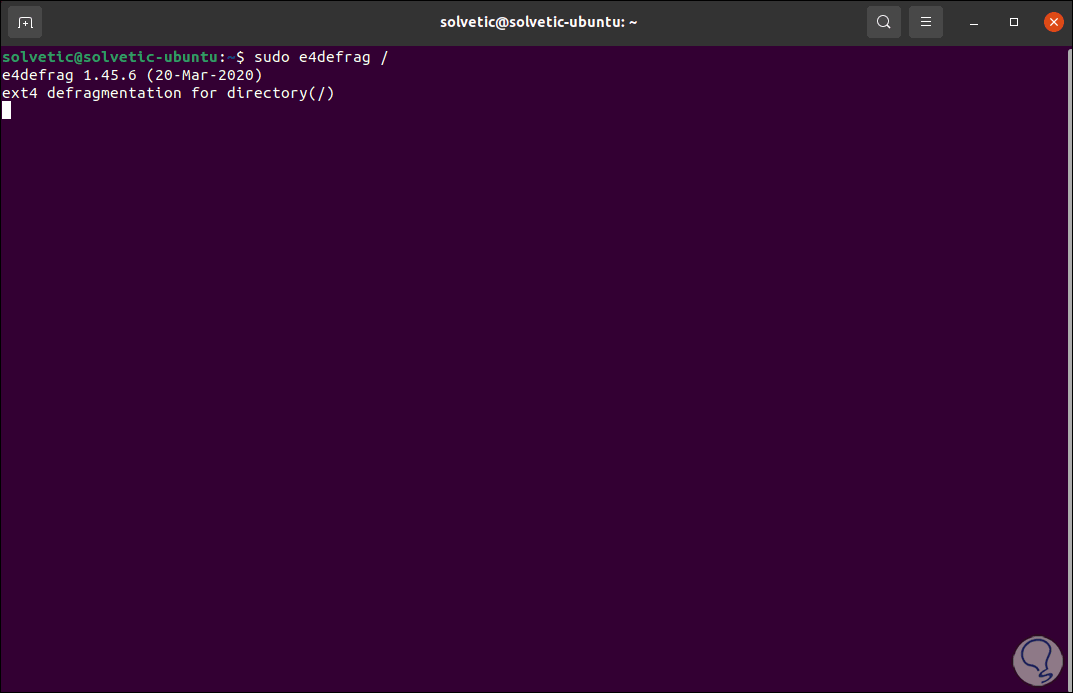The width and height of the screenshot is (1073, 693).
Task: Close the terminal window
Action: coord(1053,23)
